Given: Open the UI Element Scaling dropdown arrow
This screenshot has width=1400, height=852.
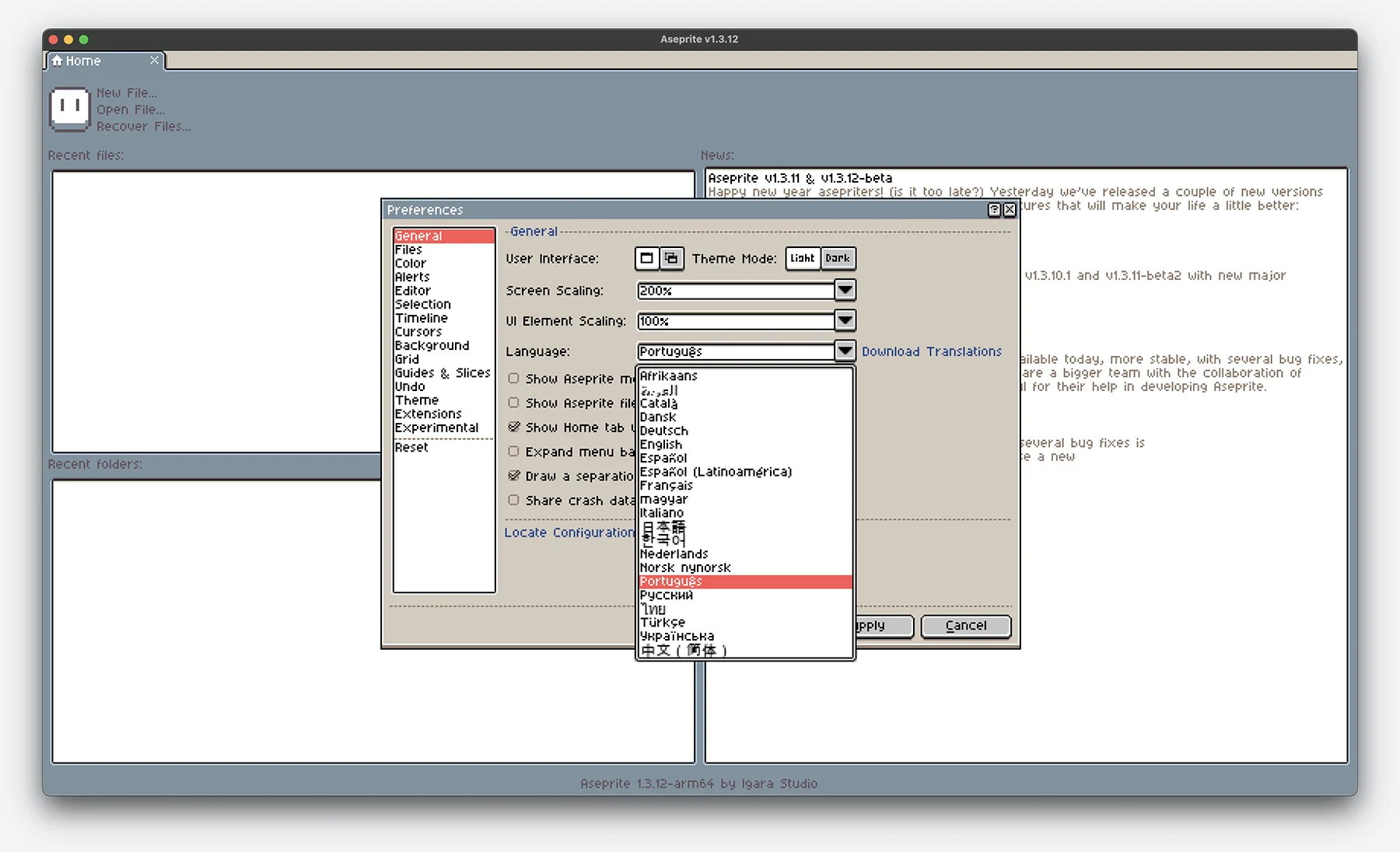Looking at the screenshot, I should [845, 320].
